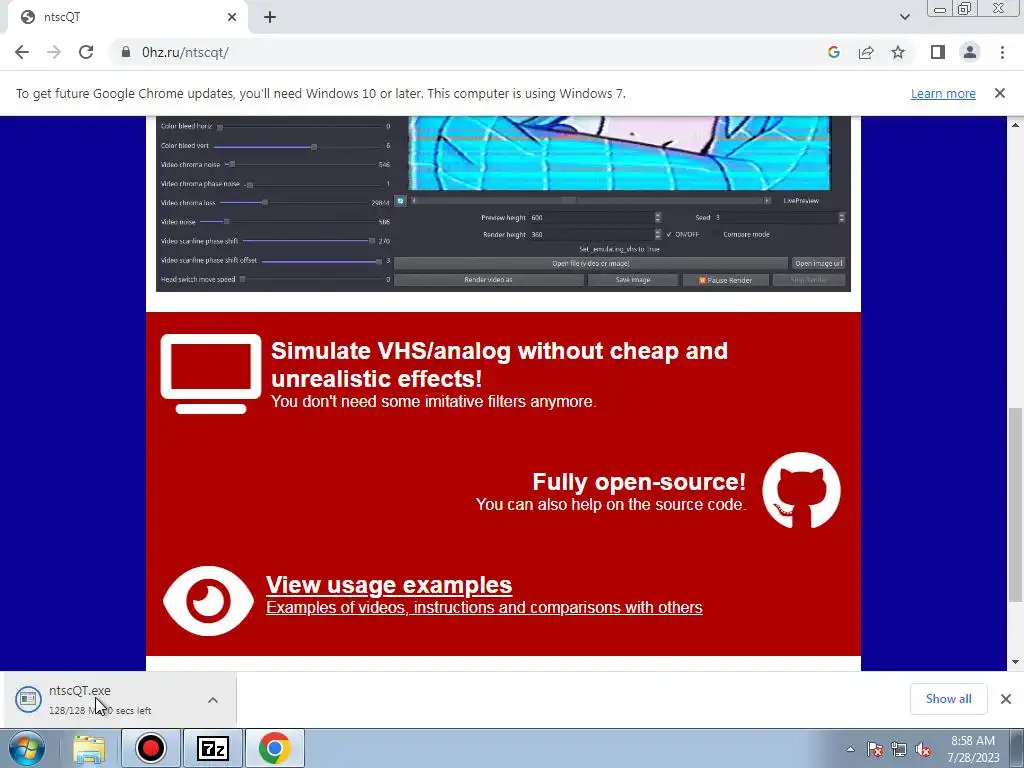This screenshot has height=768, width=1024.
Task: Follow the Learn more link
Action: (943, 93)
